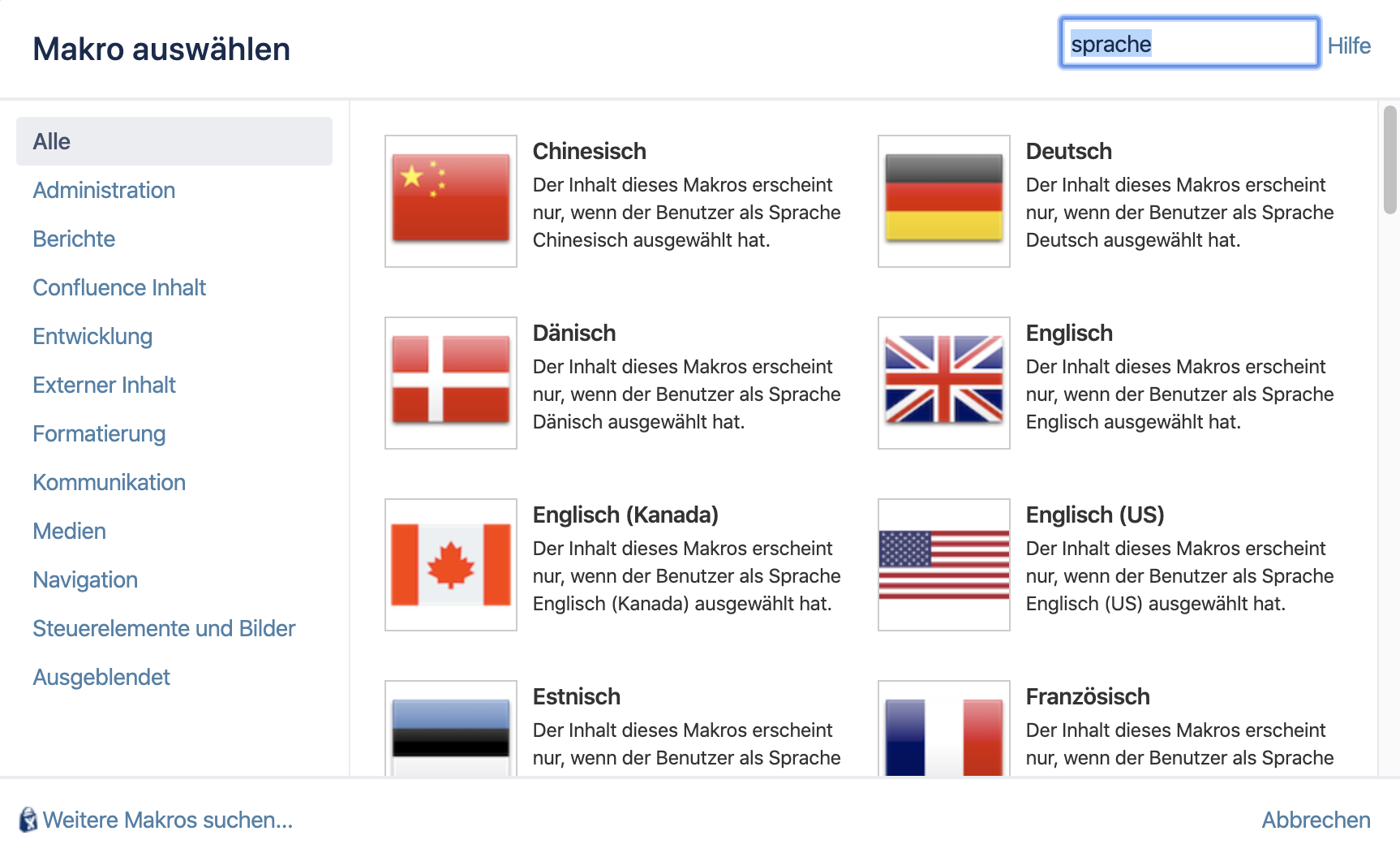Choose the Deutsch flag macro icon
The image size is (1400, 857).
point(944,200)
